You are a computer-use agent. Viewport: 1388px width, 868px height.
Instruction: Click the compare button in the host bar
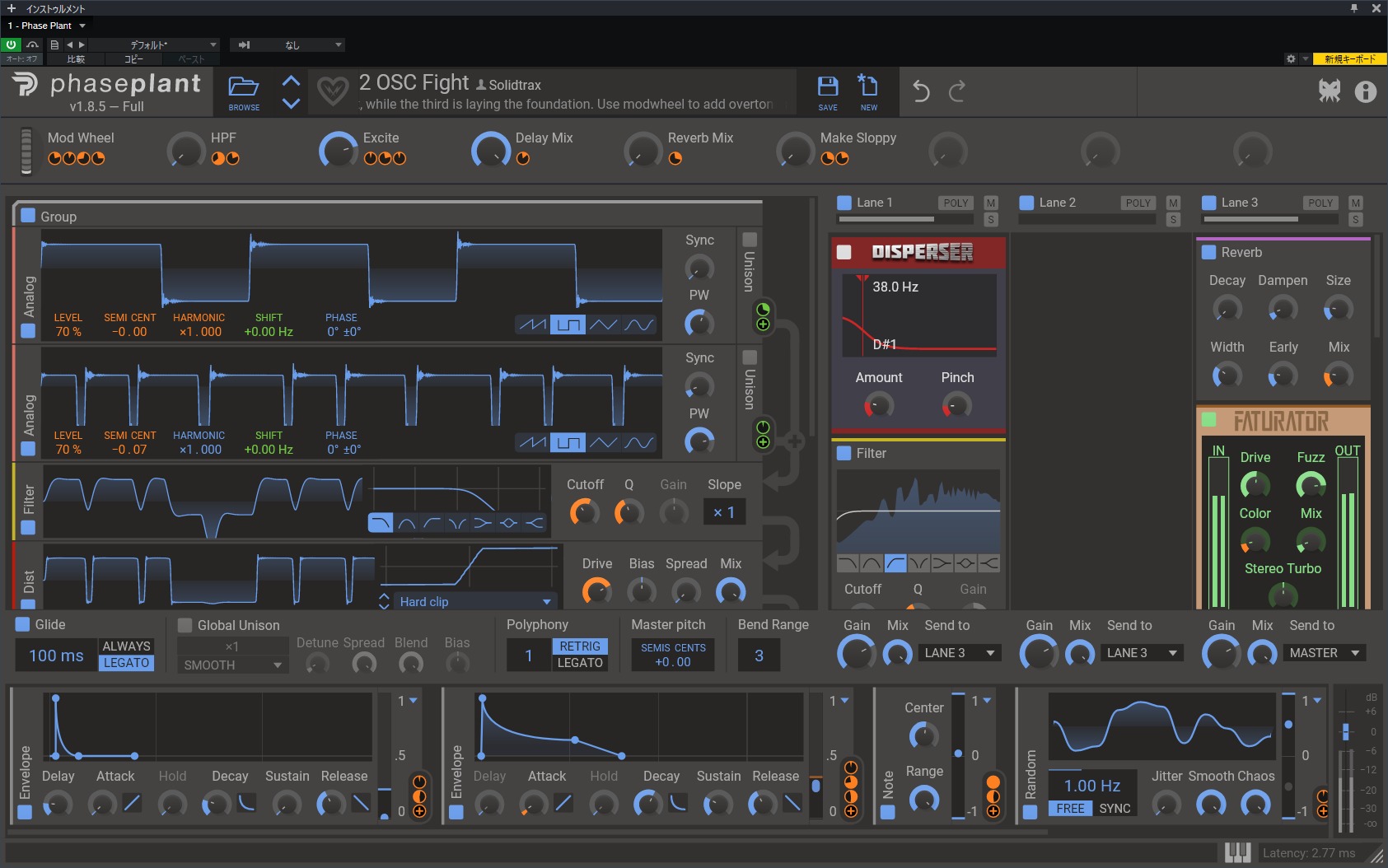tap(76, 59)
